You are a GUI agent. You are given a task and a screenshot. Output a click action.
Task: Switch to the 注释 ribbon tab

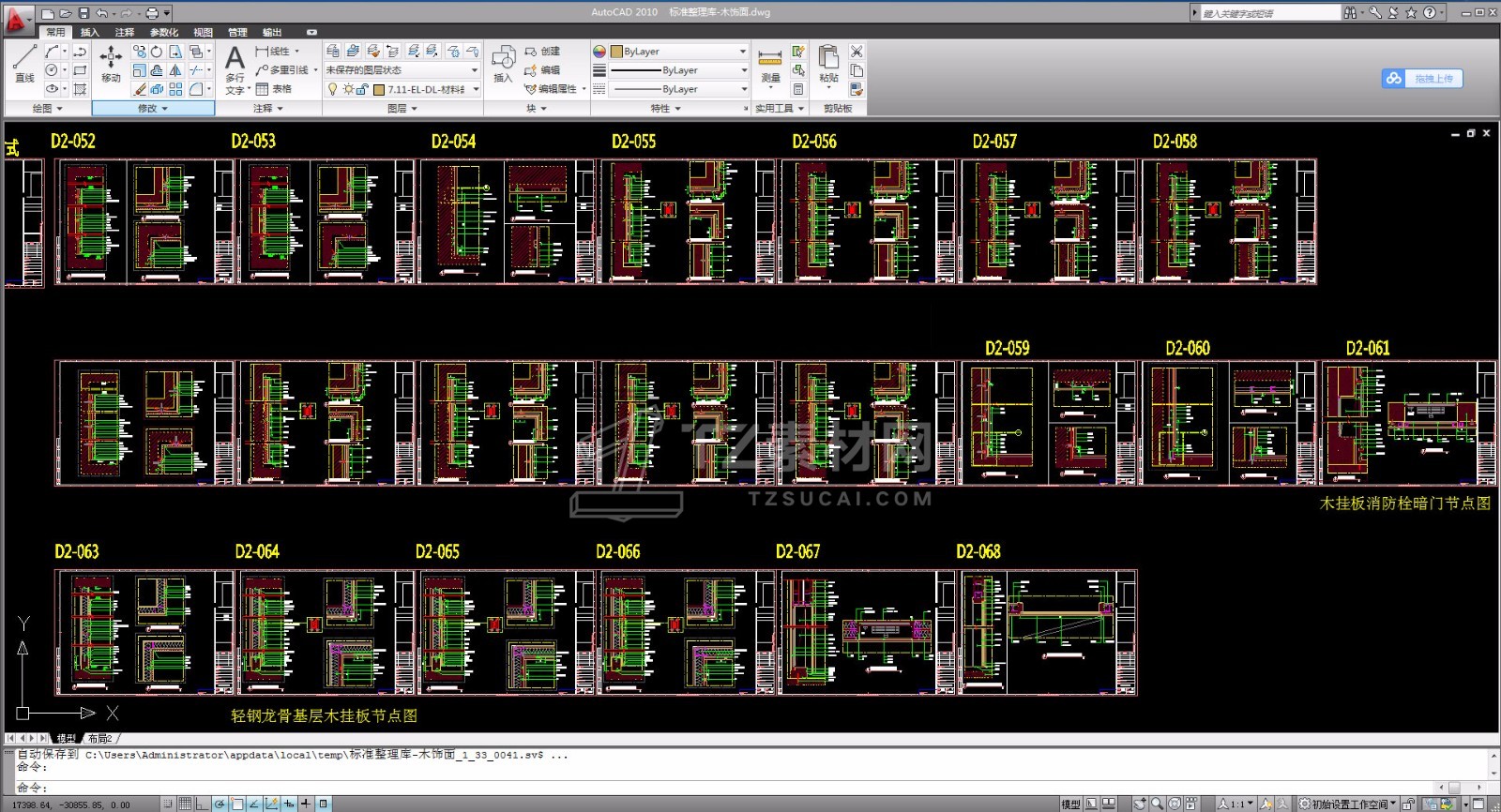125,32
